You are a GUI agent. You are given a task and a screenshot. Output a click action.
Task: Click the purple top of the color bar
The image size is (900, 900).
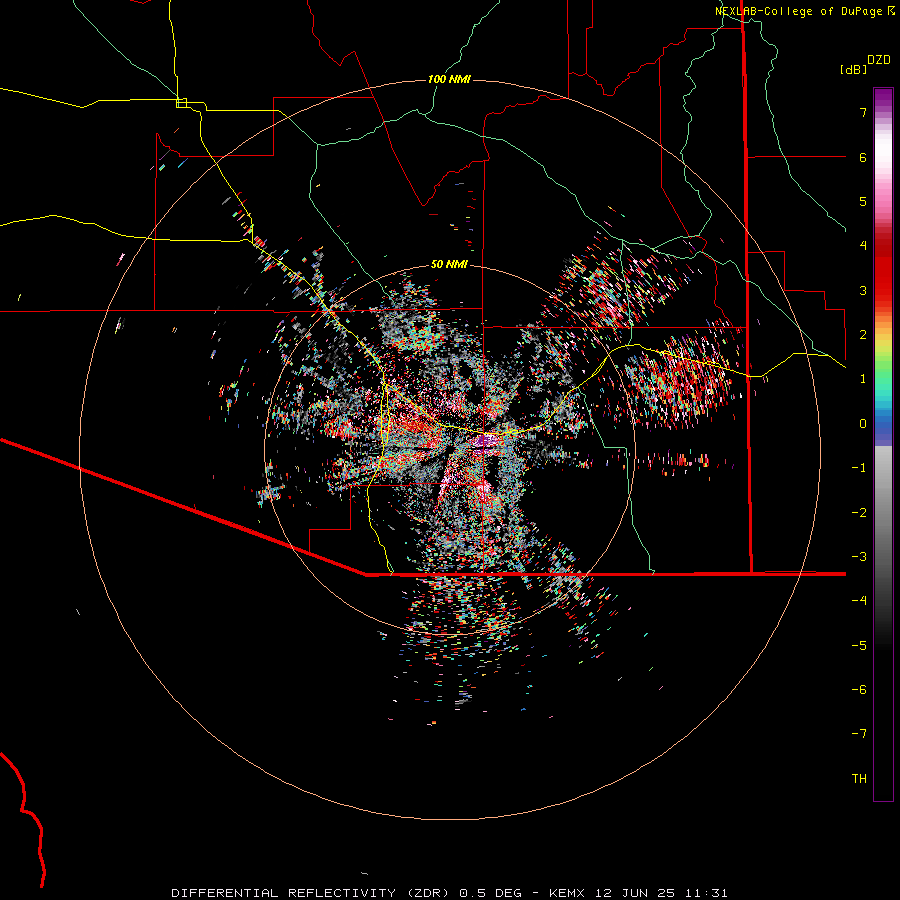coord(883,99)
